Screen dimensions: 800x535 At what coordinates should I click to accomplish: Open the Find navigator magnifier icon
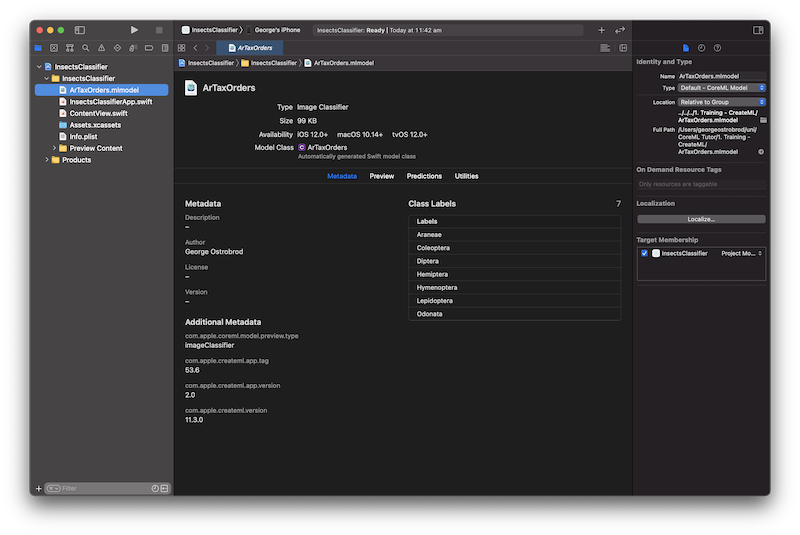[85, 47]
